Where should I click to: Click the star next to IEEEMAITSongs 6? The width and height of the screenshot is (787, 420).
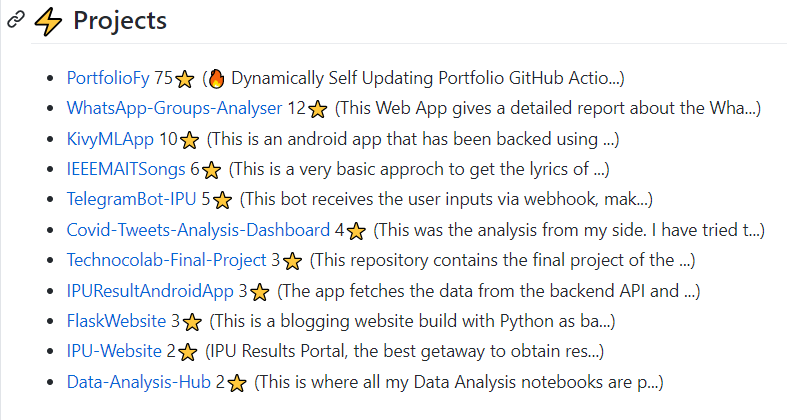click(211, 170)
